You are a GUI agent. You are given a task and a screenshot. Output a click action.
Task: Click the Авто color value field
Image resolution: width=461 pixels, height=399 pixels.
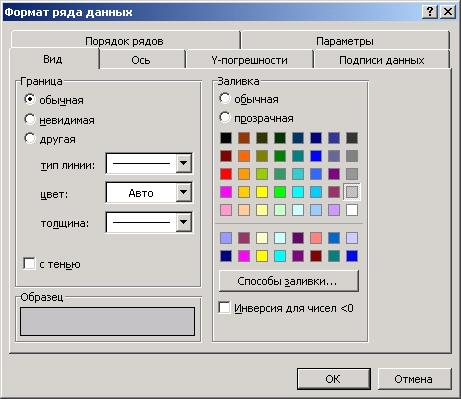141,193
